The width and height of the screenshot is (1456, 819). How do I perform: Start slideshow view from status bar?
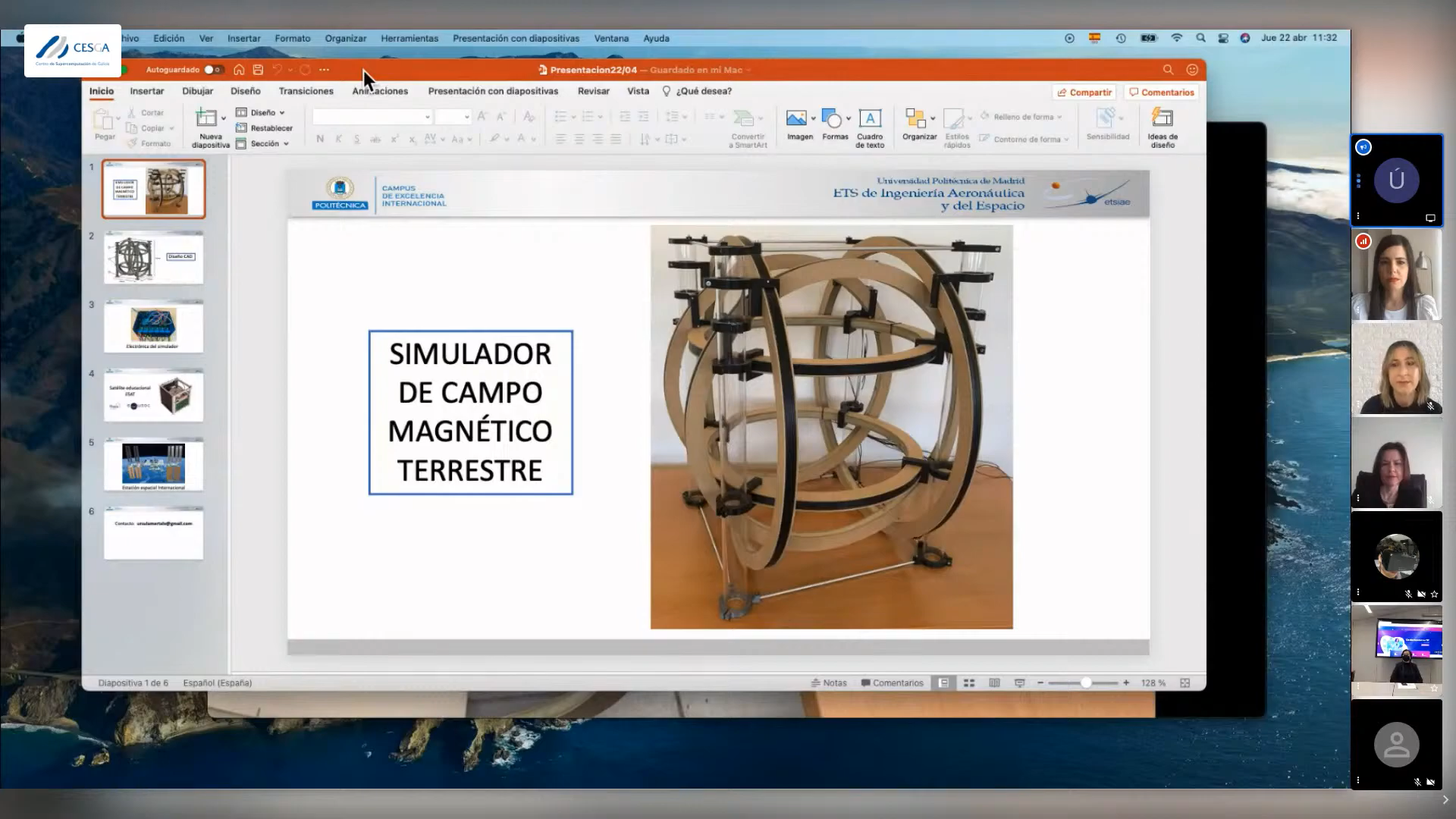[1020, 683]
